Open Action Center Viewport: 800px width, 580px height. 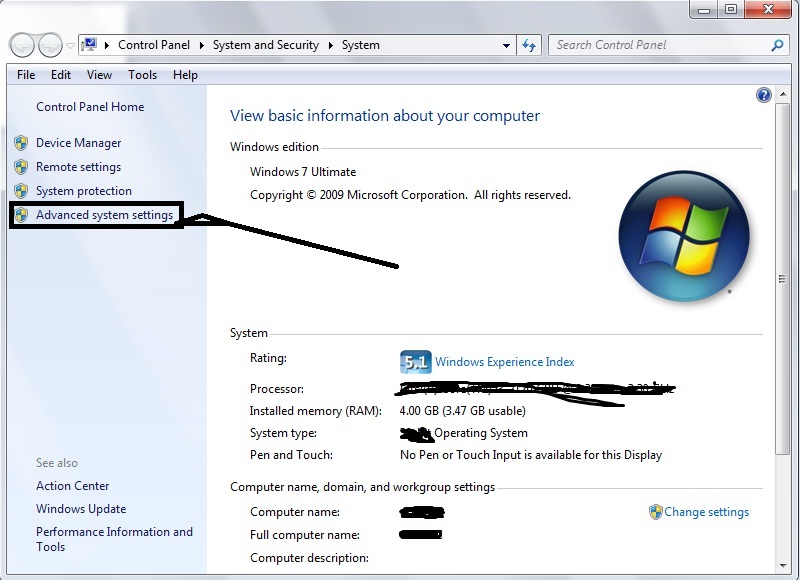point(72,486)
